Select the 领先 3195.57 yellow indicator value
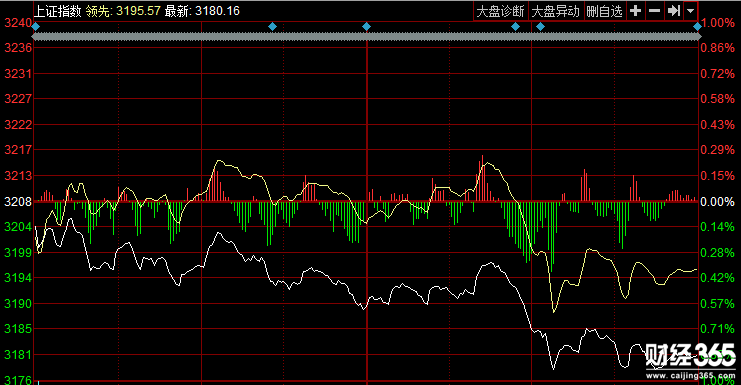 123,11
